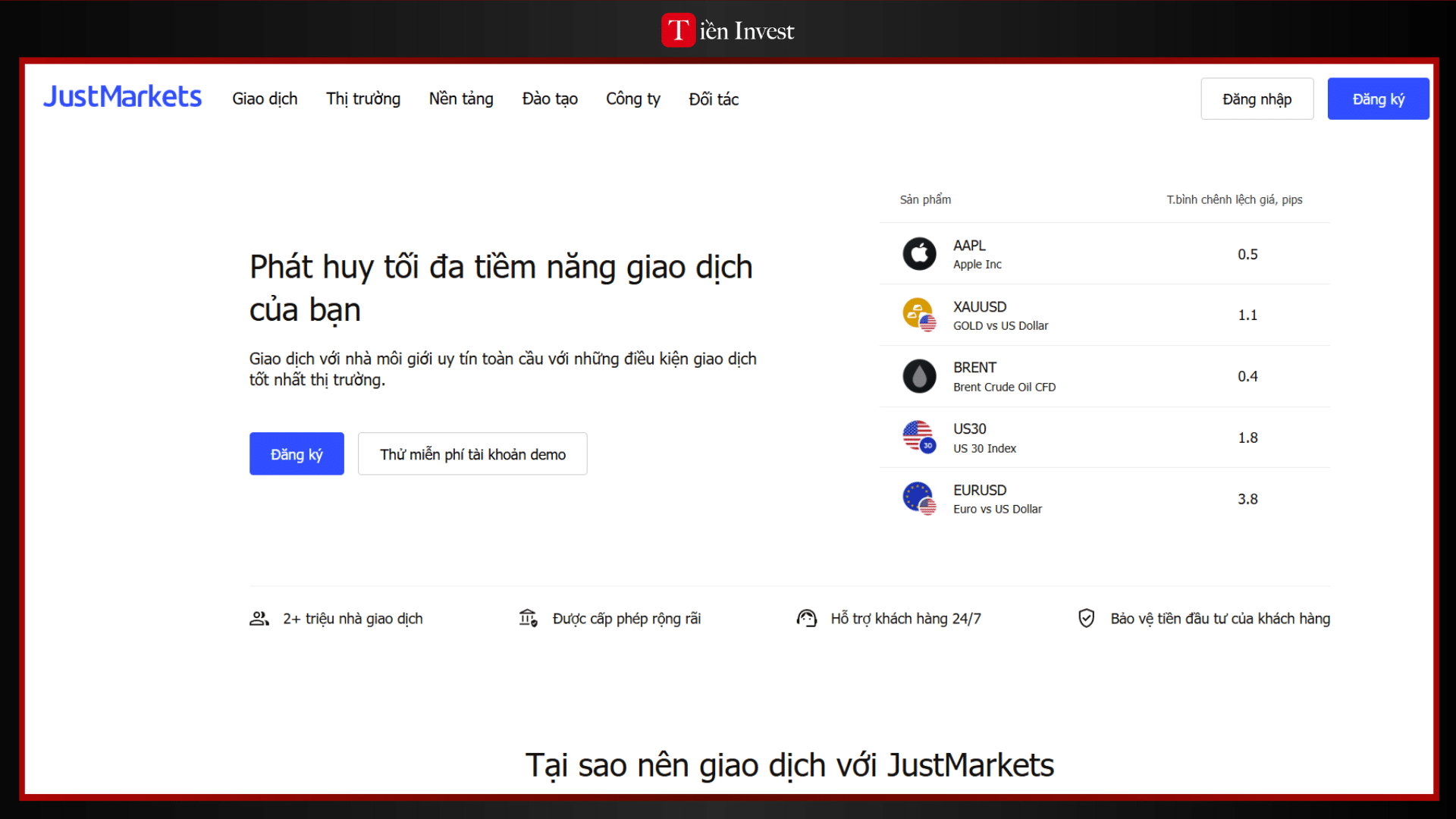Open the Thị trường menu
Image resolution: width=1456 pixels, height=819 pixels.
click(363, 99)
